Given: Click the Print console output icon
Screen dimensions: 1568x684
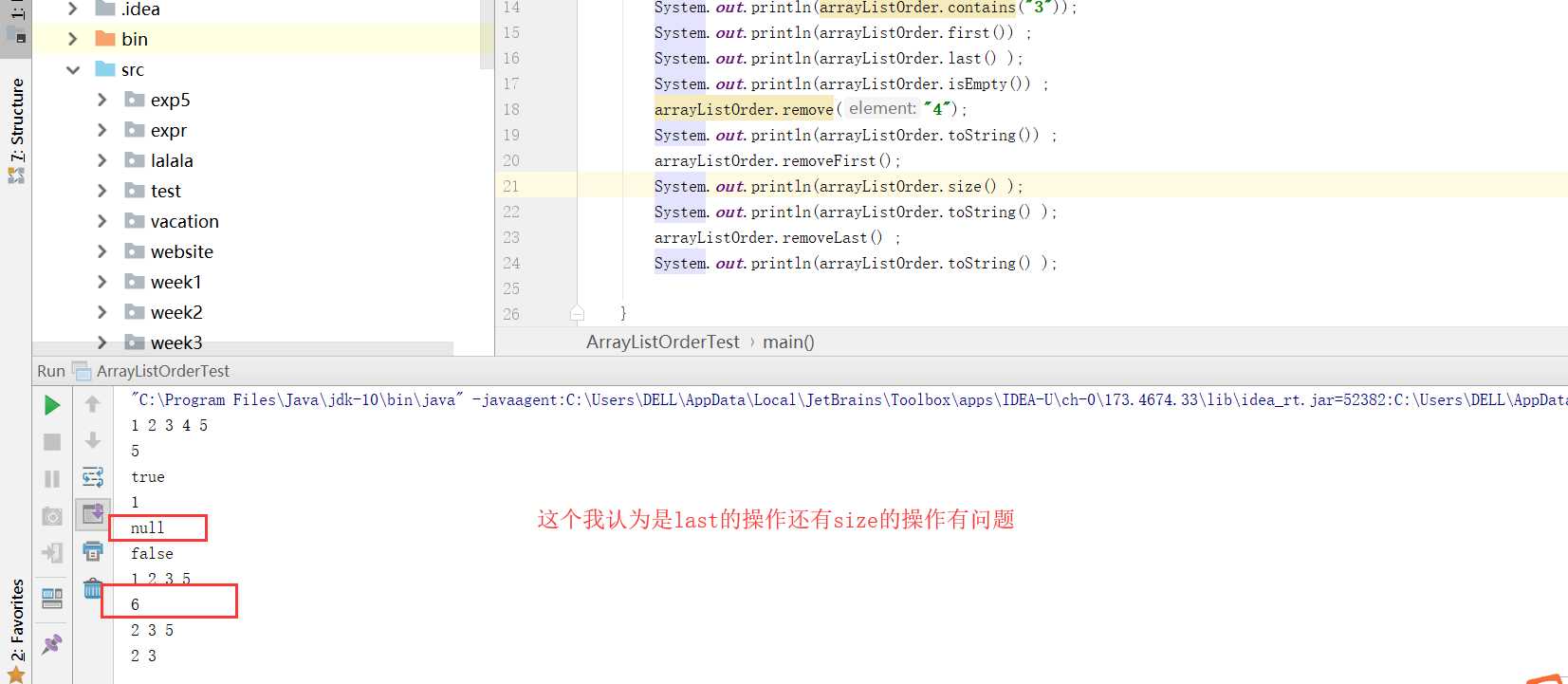Looking at the screenshot, I should click(93, 550).
